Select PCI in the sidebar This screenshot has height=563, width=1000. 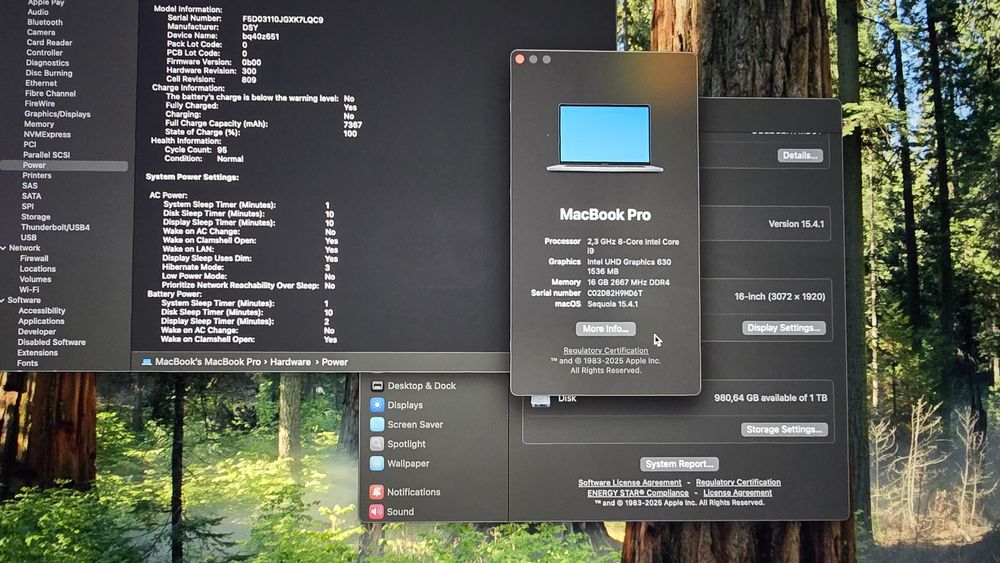[x=30, y=145]
